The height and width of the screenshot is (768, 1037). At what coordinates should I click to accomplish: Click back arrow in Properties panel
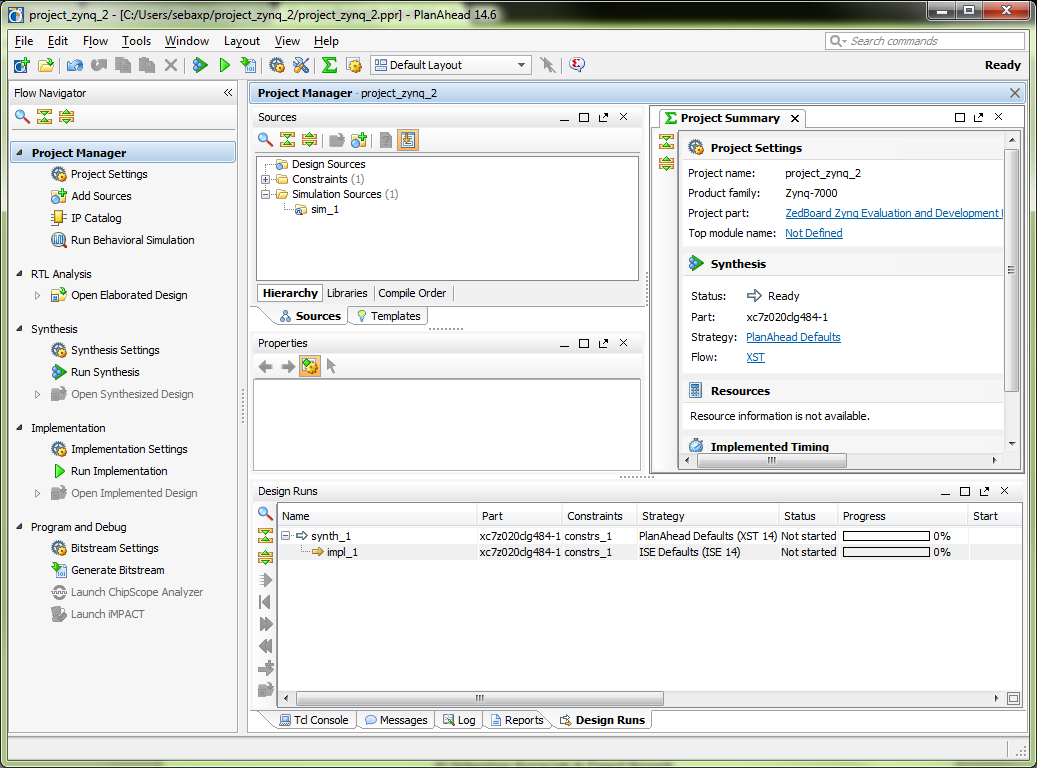[x=265, y=366]
